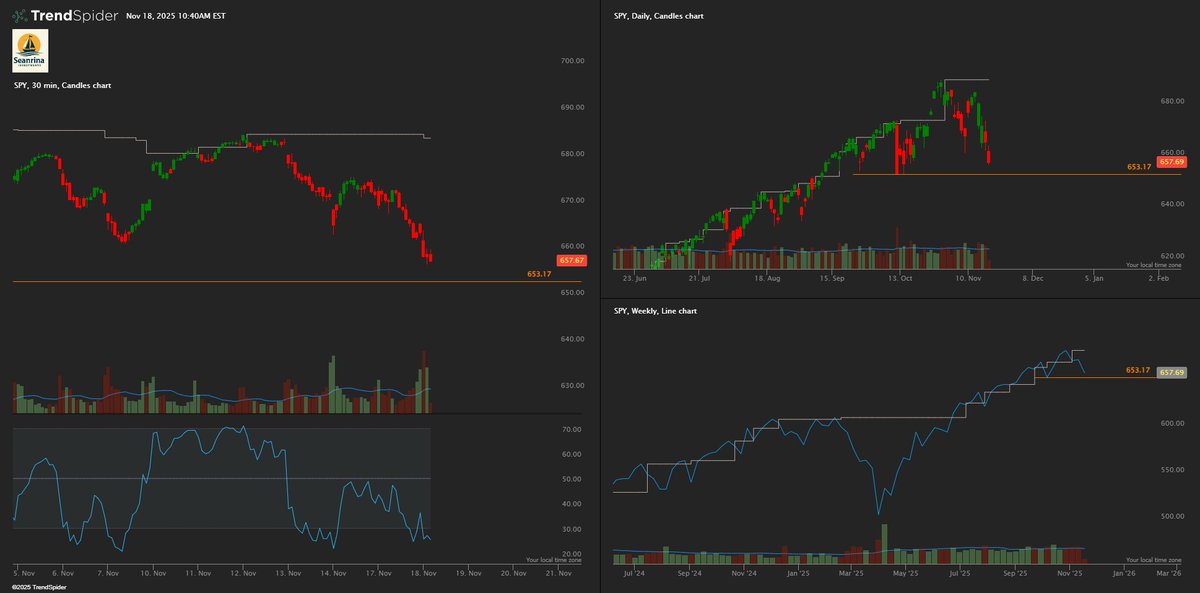The image size is (1200, 593).
Task: Click the '13. Oct' date on Daily chart
Action: pyautogui.click(x=901, y=279)
